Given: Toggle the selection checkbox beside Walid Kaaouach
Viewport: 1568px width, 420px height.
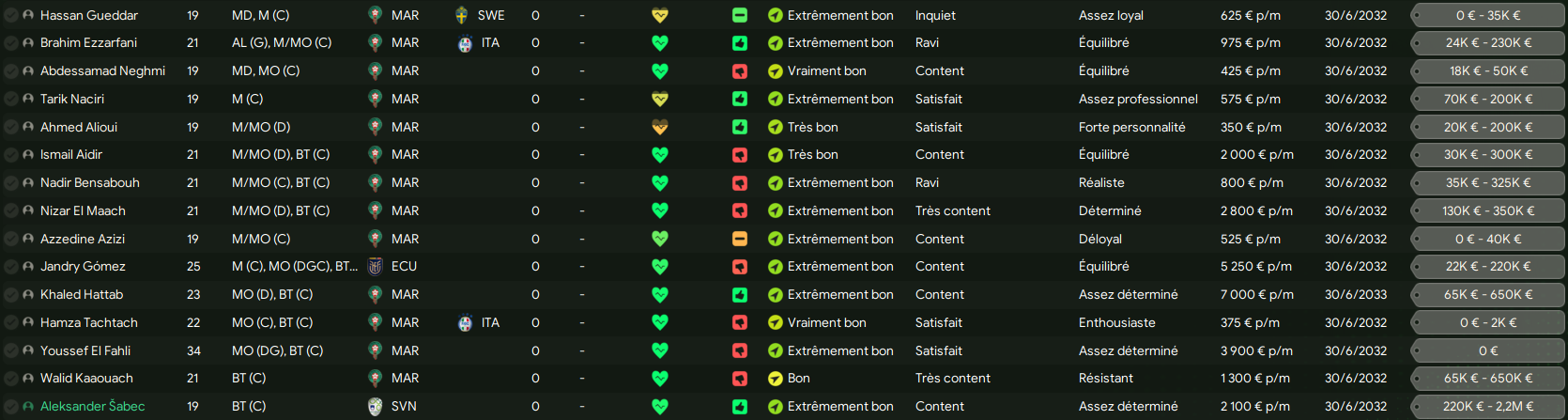Looking at the screenshot, I should pyautogui.click(x=10, y=378).
